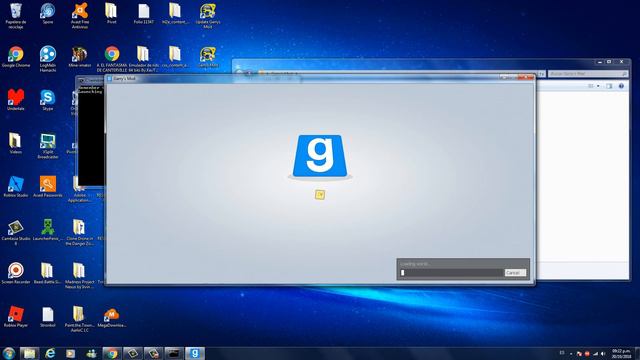
Task: Open the Screen Recorder desktop shortcut
Action: pyautogui.click(x=16, y=273)
